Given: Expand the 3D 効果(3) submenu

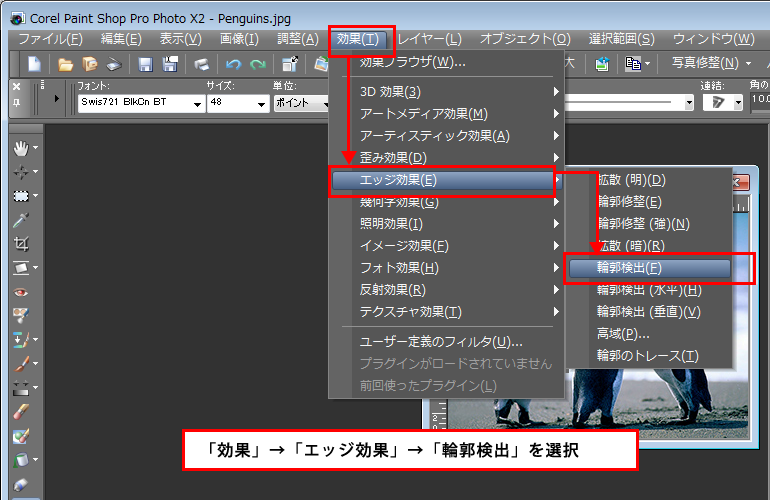Looking at the screenshot, I should 447,92.
